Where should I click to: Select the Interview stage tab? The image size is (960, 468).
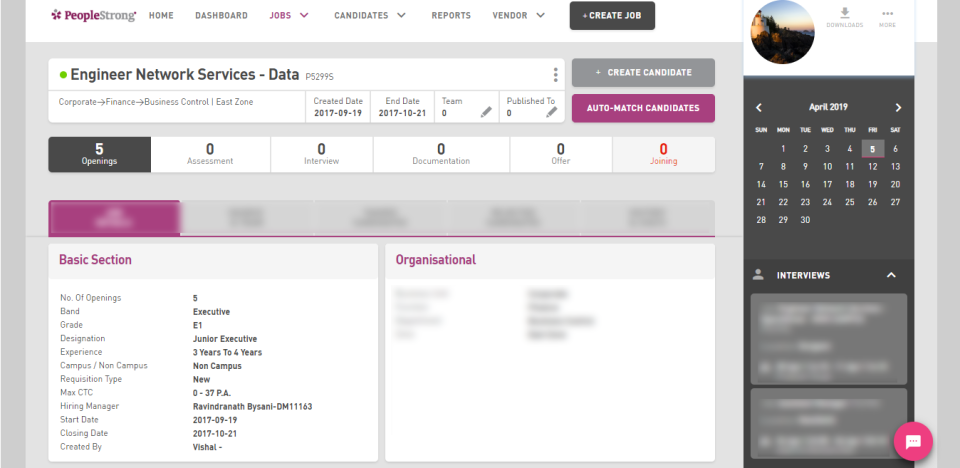pyautogui.click(x=321, y=154)
